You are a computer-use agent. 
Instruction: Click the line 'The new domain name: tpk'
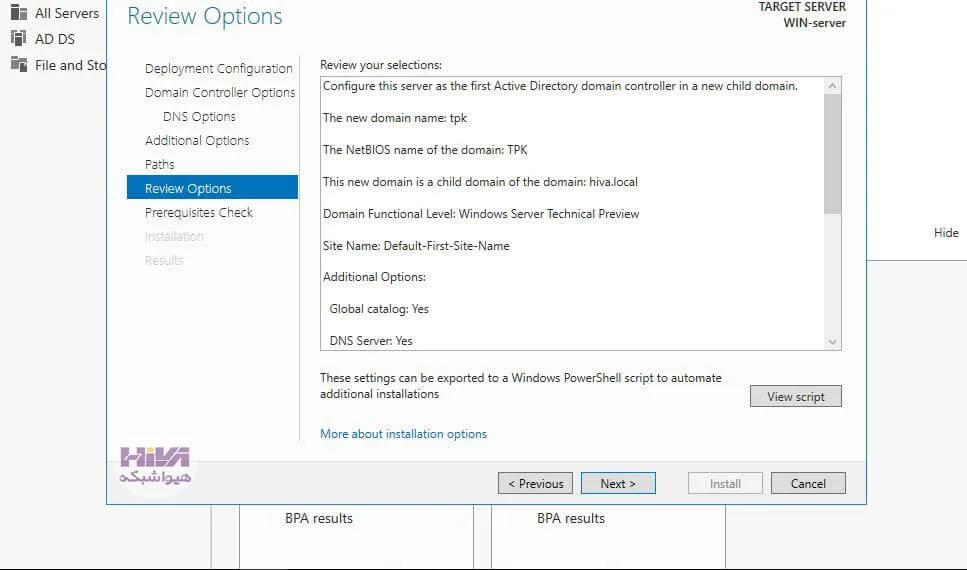point(395,118)
